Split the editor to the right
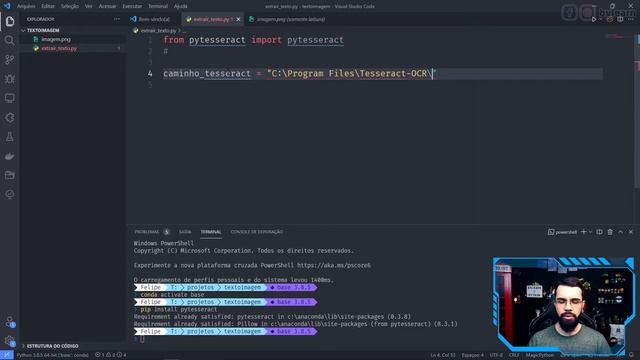The height and width of the screenshot is (360, 640). coord(620,19)
